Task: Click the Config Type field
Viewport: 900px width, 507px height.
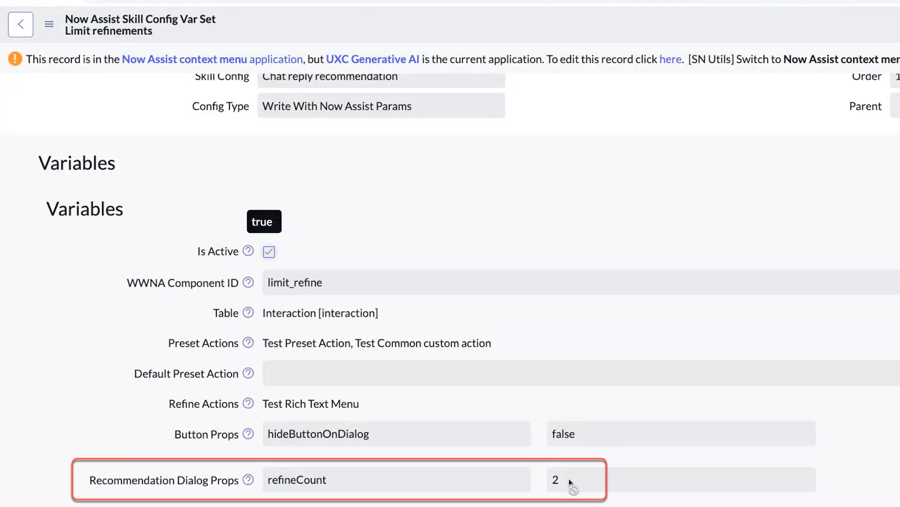Action: [381, 106]
